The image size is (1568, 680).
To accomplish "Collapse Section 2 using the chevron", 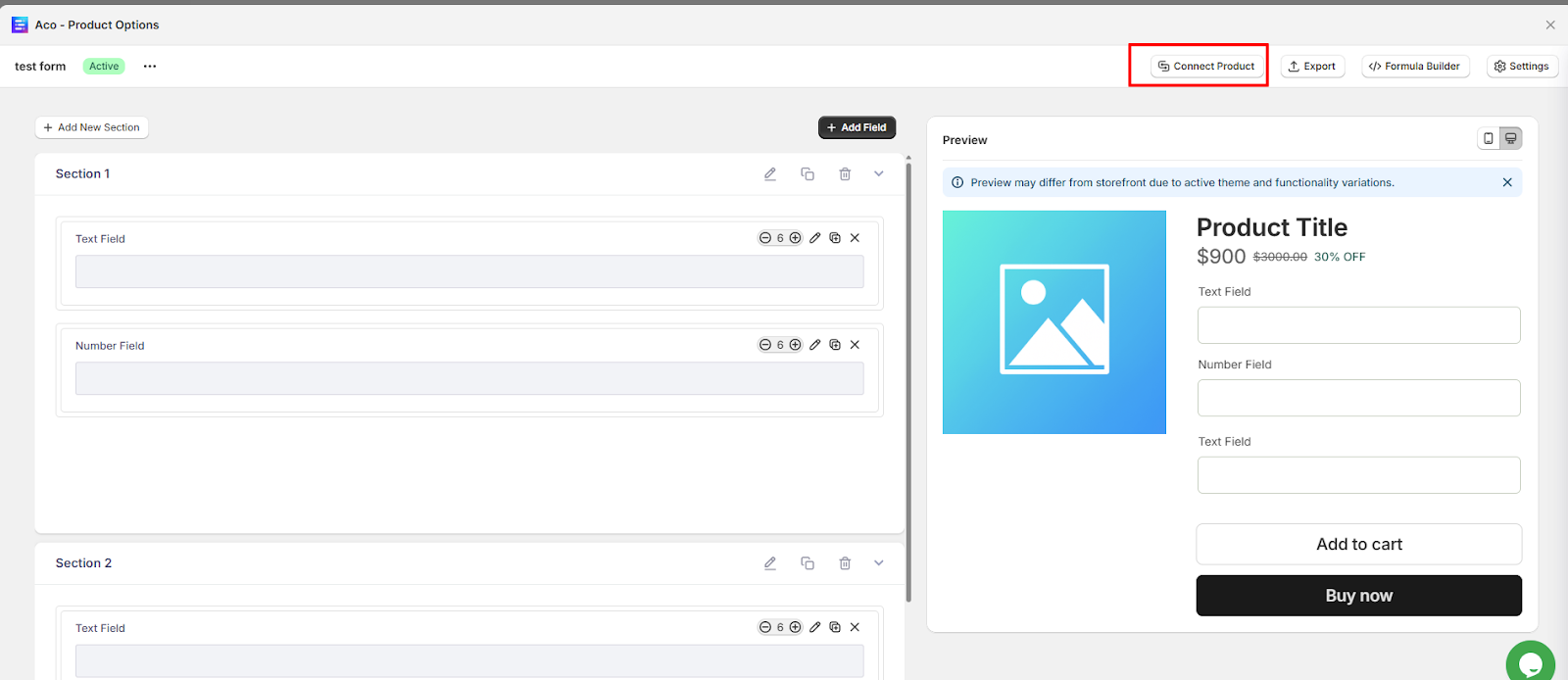I will [x=879, y=563].
